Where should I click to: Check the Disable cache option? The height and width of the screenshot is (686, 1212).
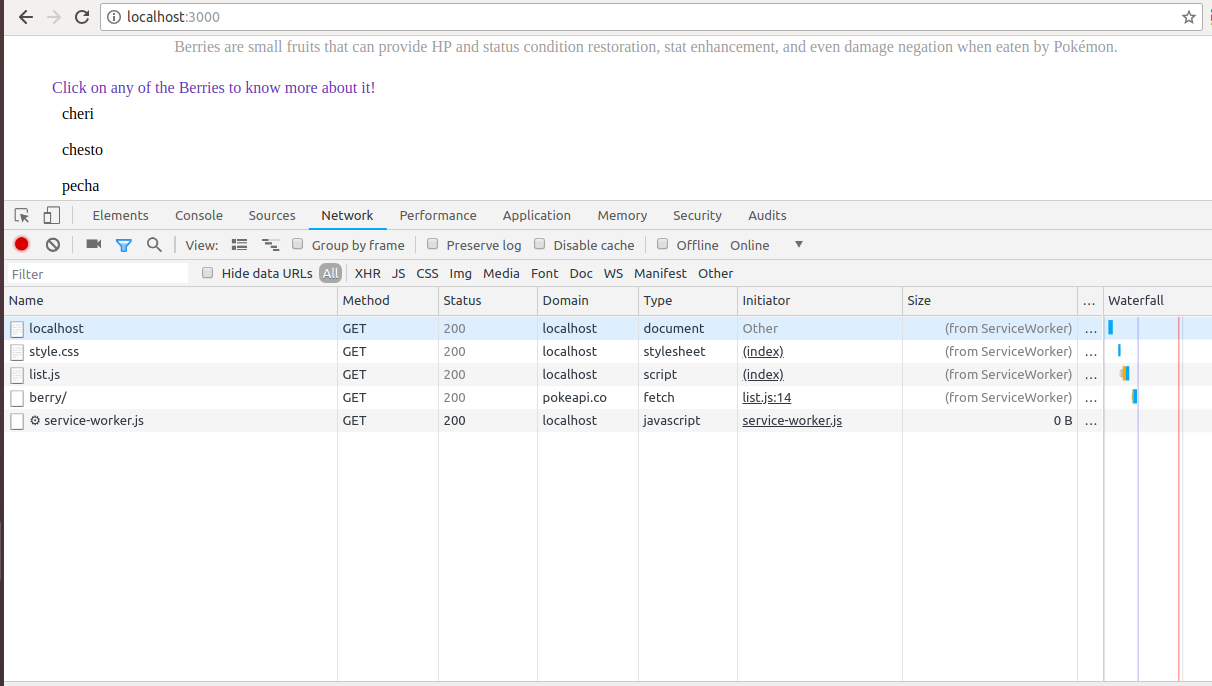540,244
